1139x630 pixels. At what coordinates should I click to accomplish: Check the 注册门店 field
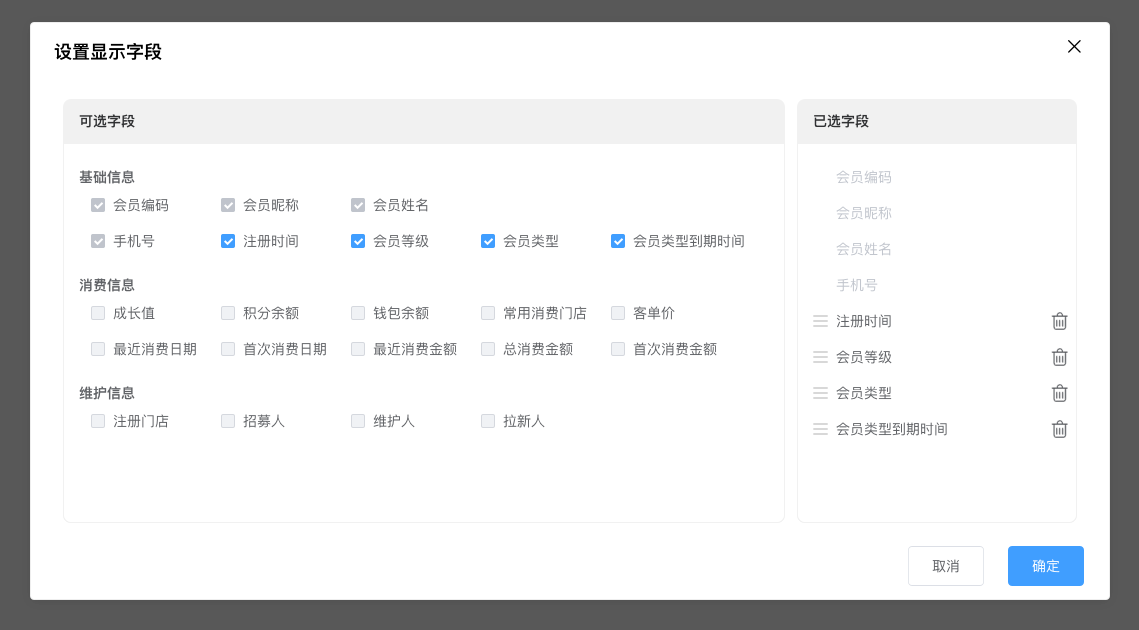[98, 421]
